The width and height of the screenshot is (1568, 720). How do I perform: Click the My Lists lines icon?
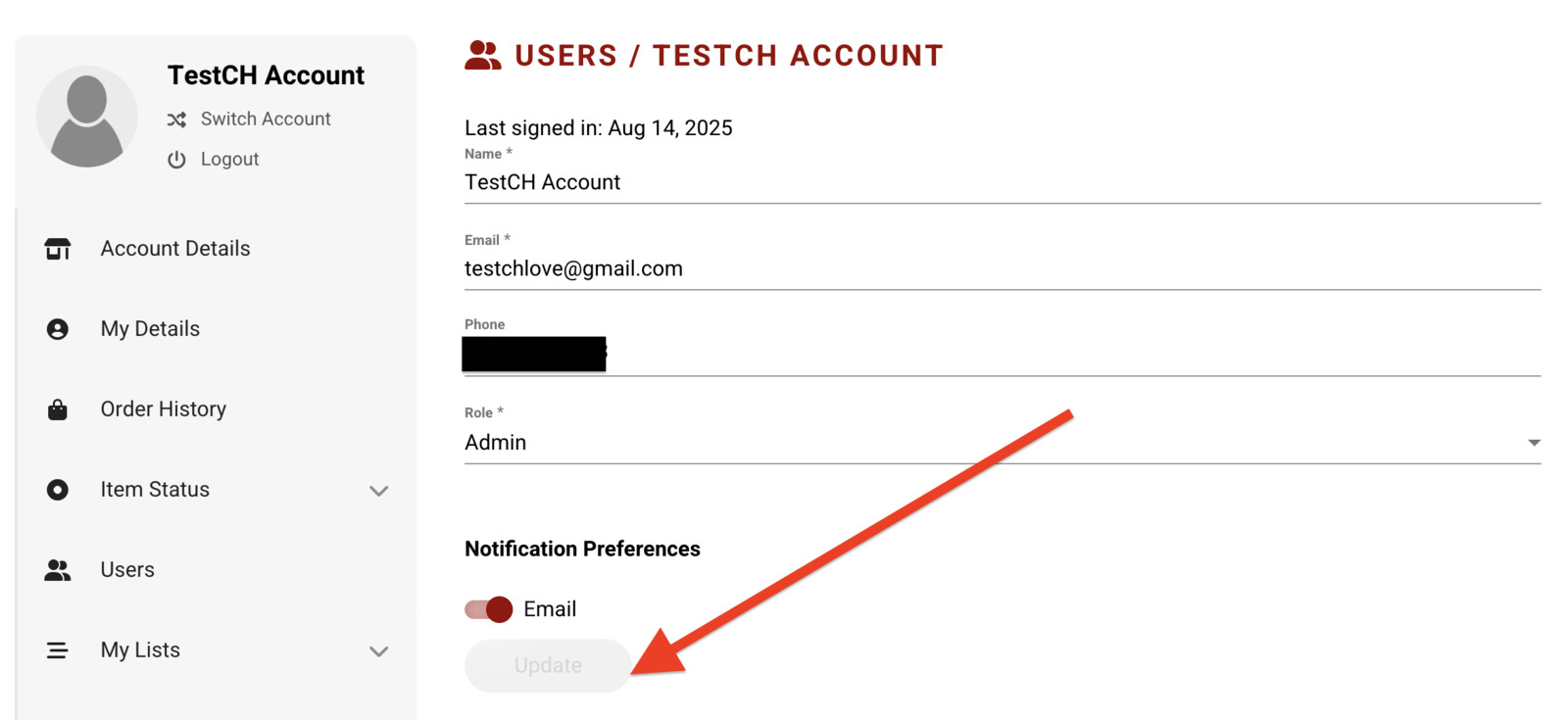point(58,650)
